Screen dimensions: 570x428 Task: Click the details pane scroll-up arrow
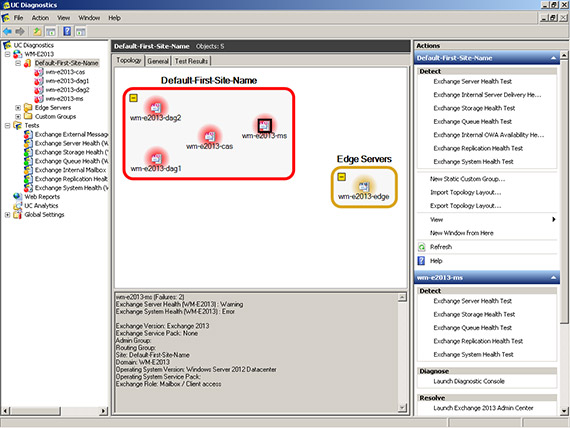coord(402,297)
